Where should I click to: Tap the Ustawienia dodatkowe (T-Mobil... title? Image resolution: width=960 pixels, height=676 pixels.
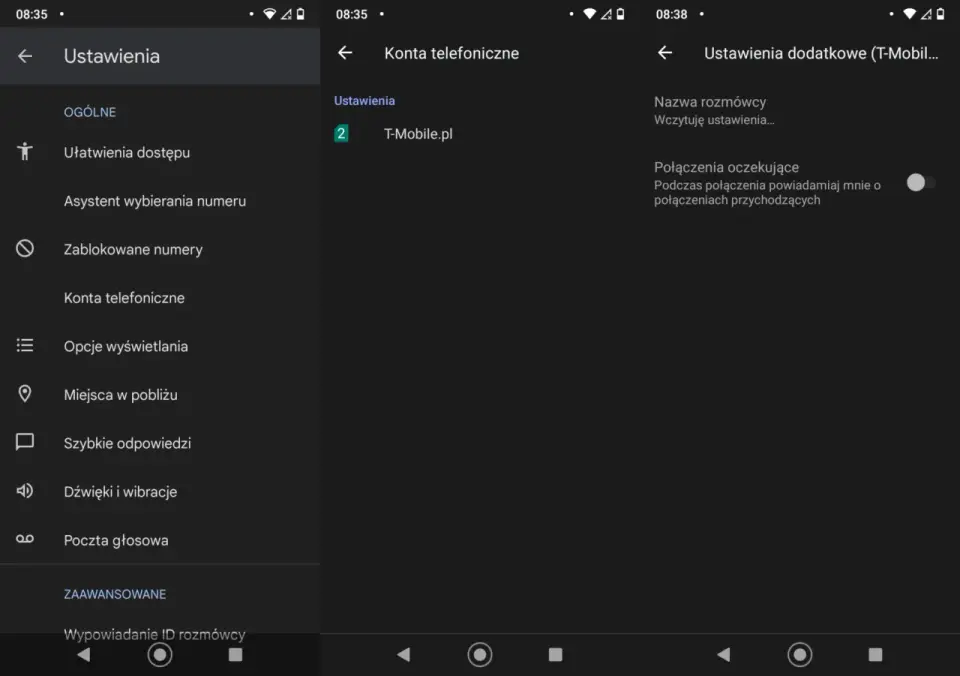click(x=821, y=53)
